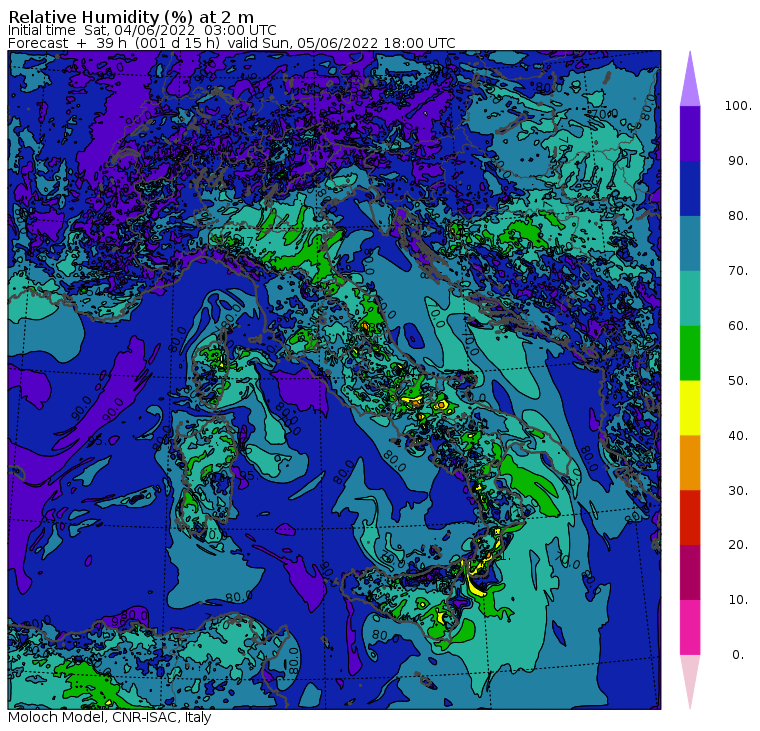Click the 'Relative Humidity (%) at 2 m' title
This screenshot has height=731, width=760.
tap(131, 17)
